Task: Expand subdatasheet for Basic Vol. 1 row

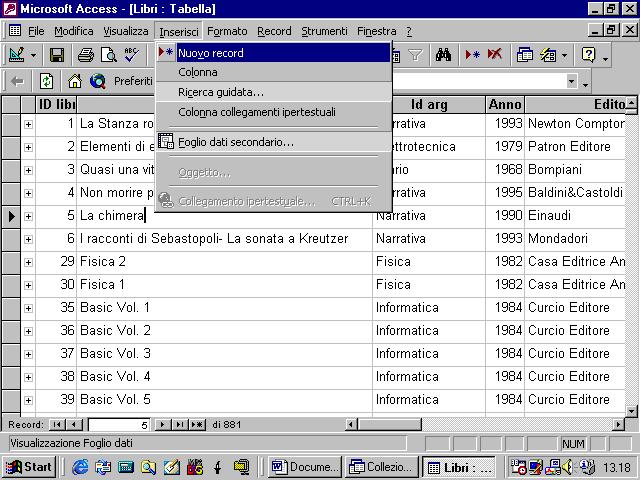Action: tap(28, 308)
